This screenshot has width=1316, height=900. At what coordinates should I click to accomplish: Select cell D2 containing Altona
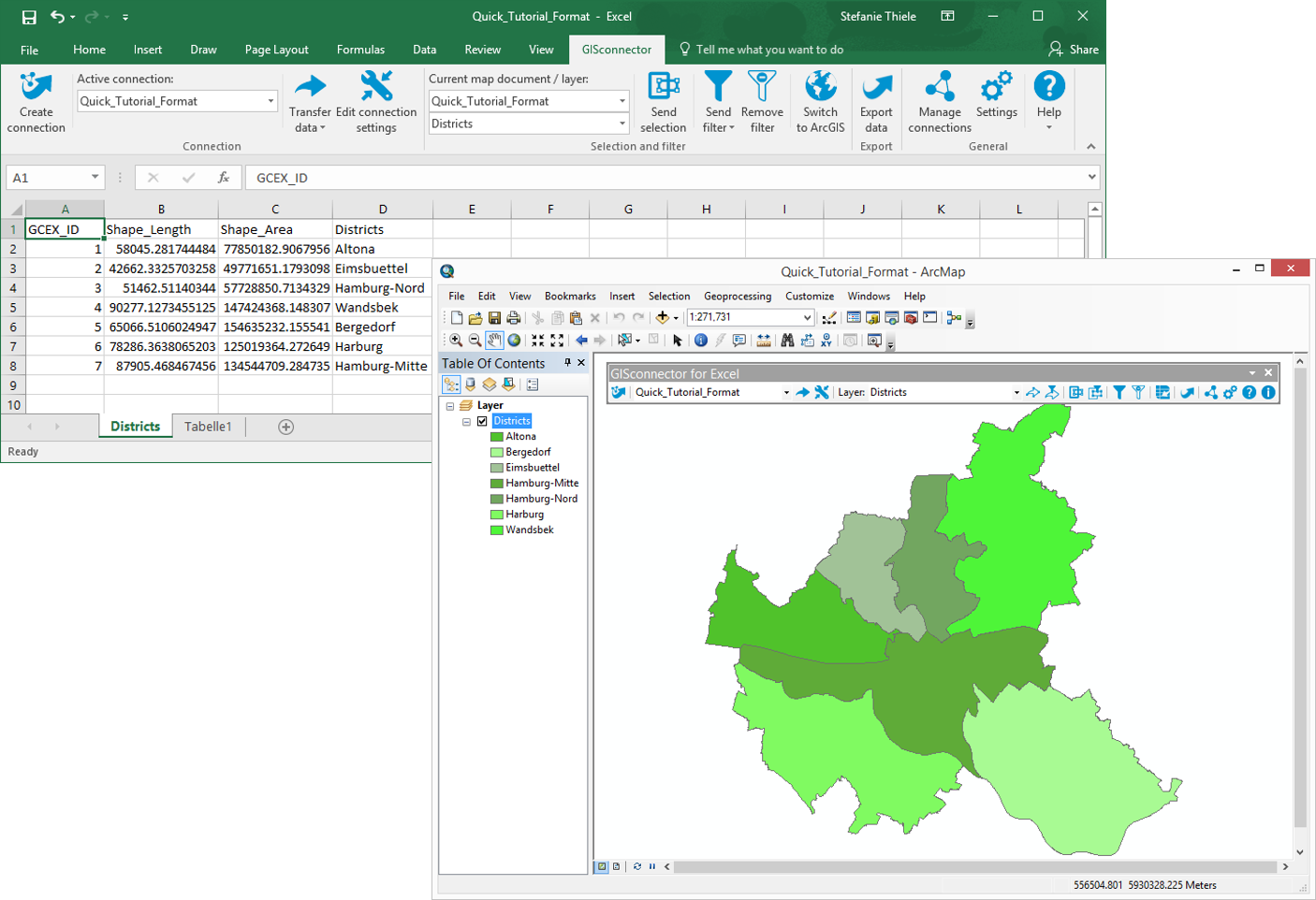point(382,249)
